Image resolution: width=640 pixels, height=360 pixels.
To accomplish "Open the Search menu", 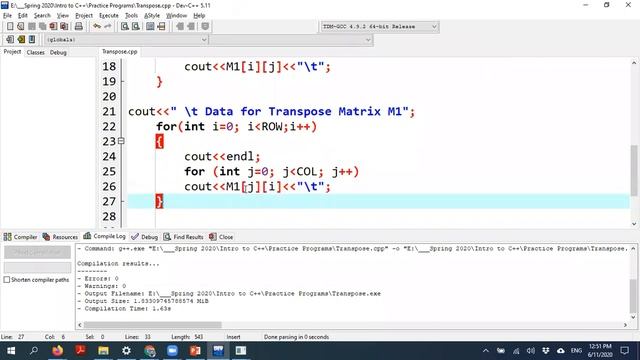I will point(42,16).
